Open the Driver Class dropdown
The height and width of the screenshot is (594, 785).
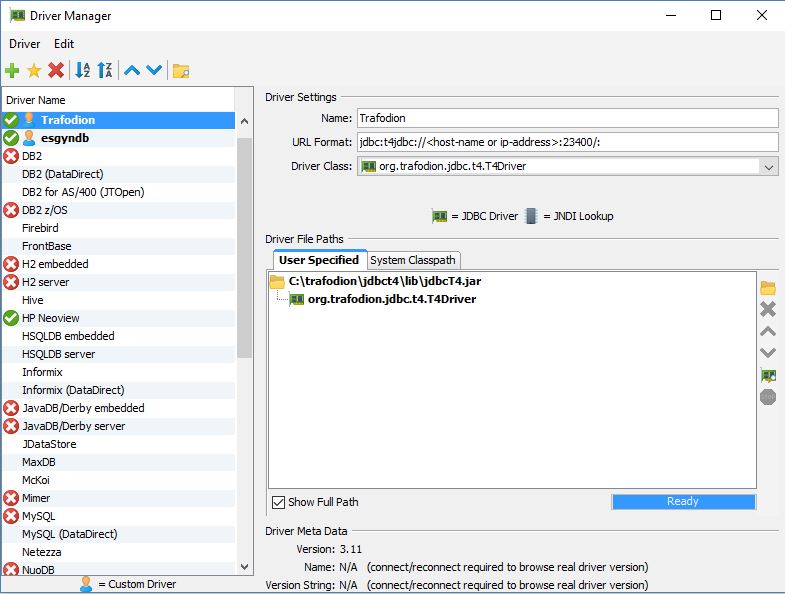pos(768,167)
